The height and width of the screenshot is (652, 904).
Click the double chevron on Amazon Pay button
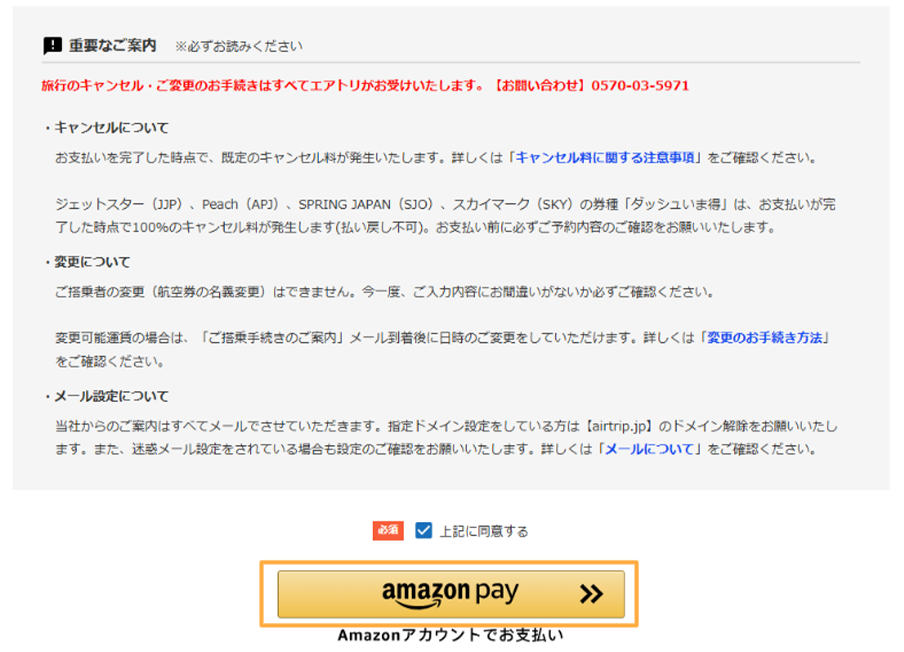pos(591,594)
